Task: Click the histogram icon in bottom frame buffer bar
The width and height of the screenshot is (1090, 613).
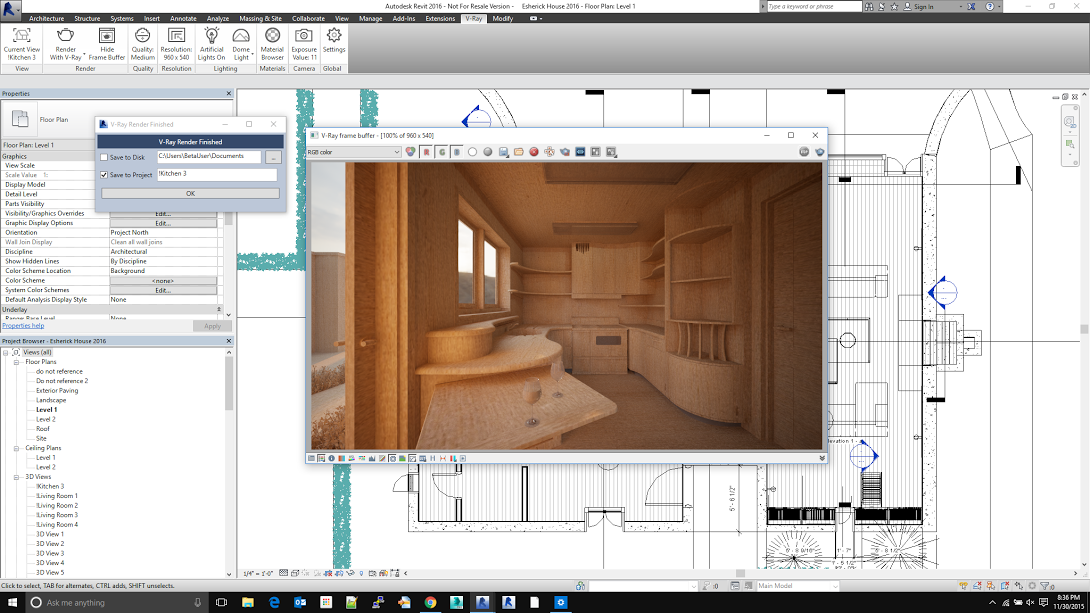Action: [372, 458]
